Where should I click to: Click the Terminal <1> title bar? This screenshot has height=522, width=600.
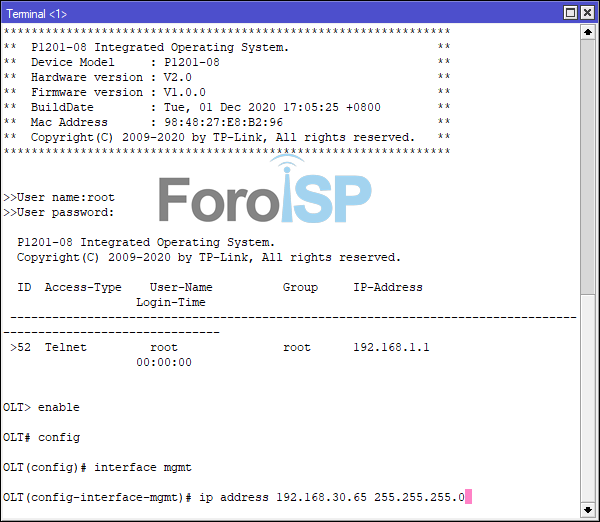point(280,13)
